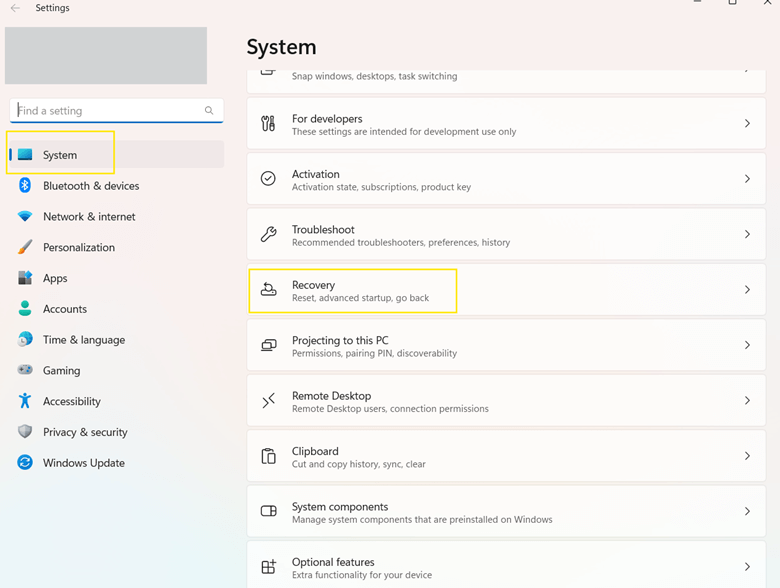
Task: Click the gray user profile banner
Action: pyautogui.click(x=106, y=55)
